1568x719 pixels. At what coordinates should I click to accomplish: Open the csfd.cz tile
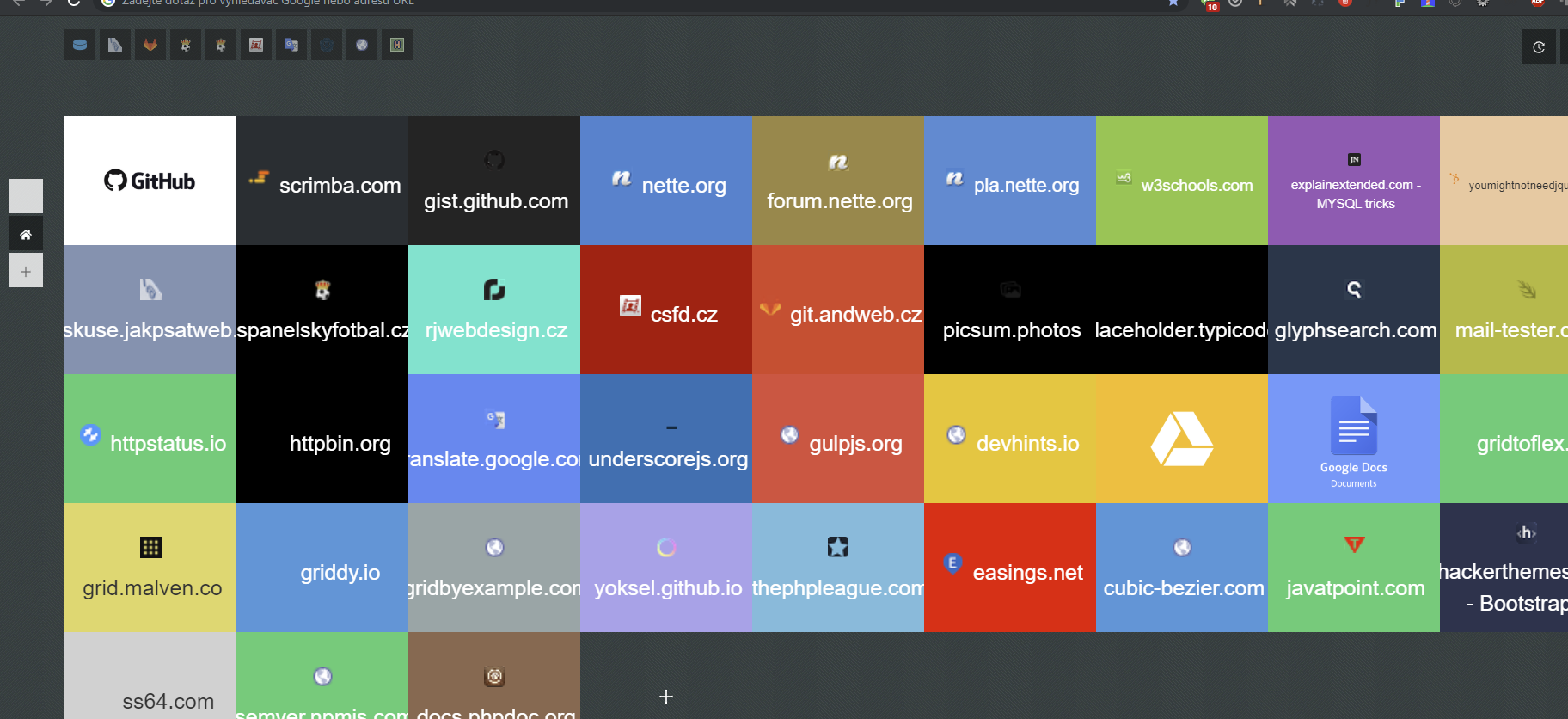(x=666, y=310)
